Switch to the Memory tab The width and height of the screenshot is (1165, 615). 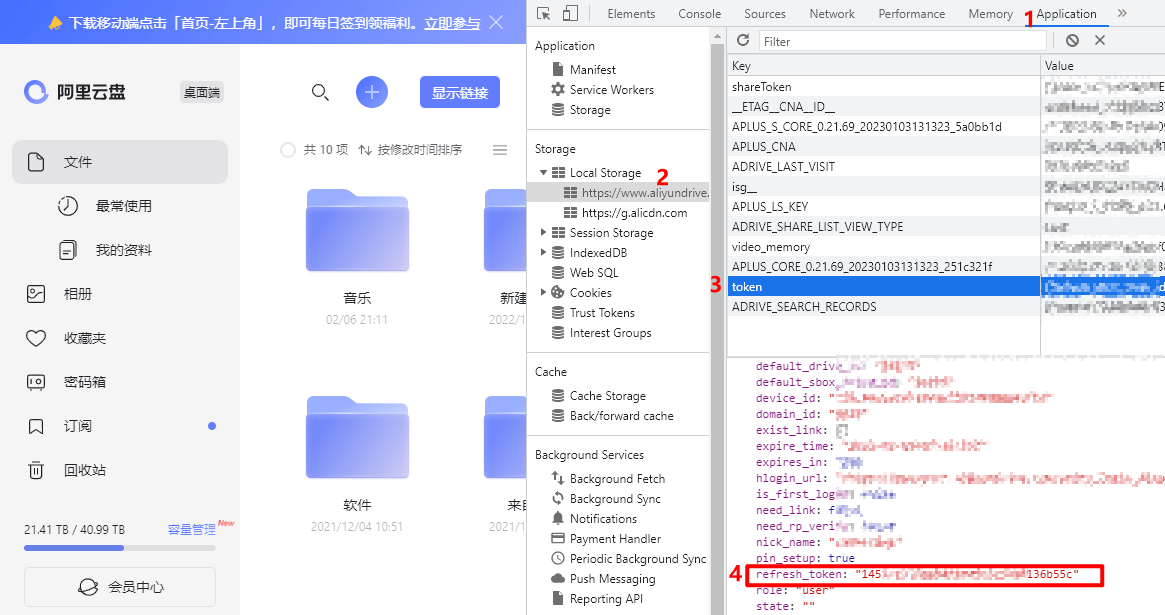[x=990, y=13]
